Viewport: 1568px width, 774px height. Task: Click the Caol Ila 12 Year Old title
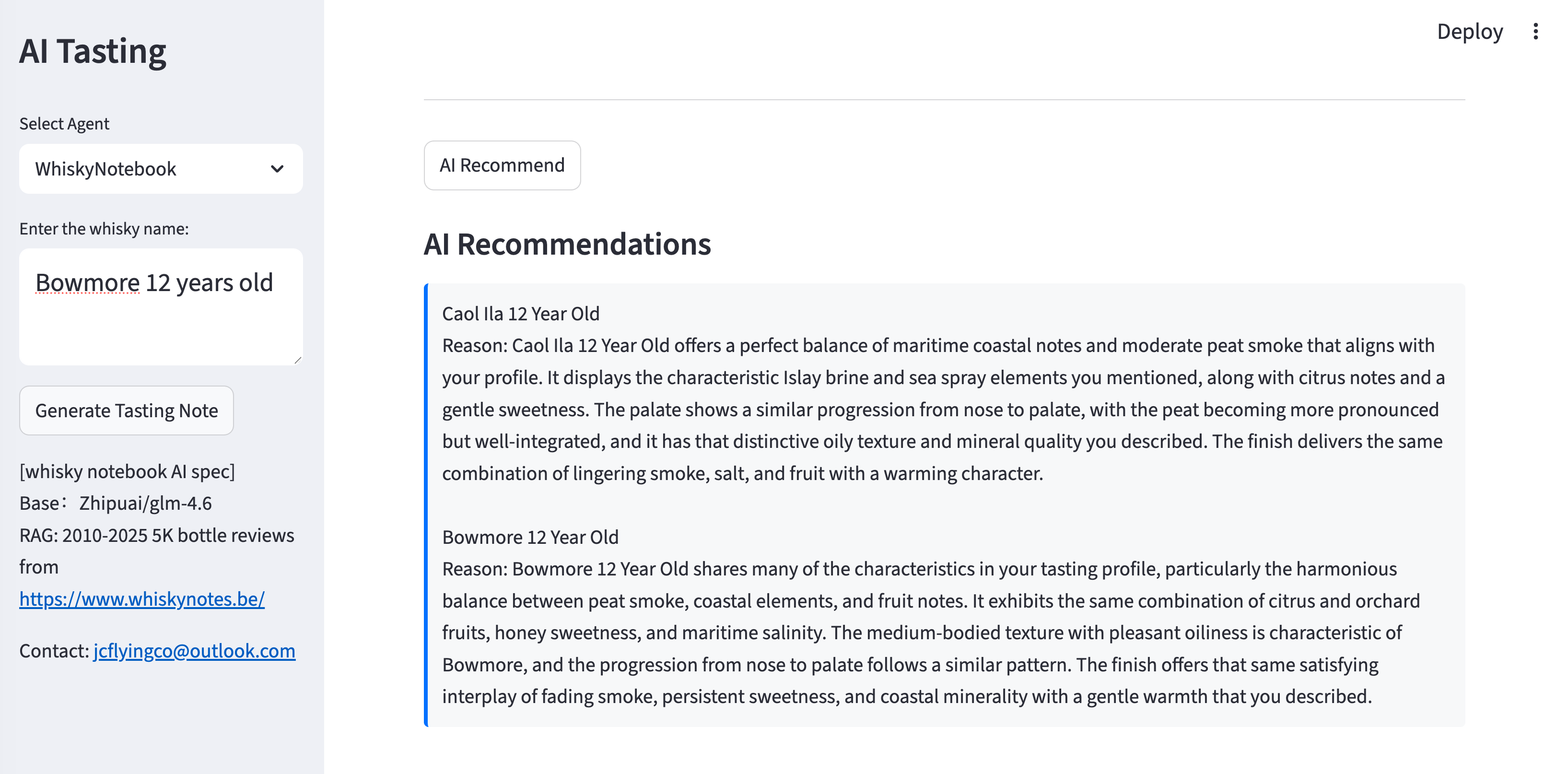[520, 314]
